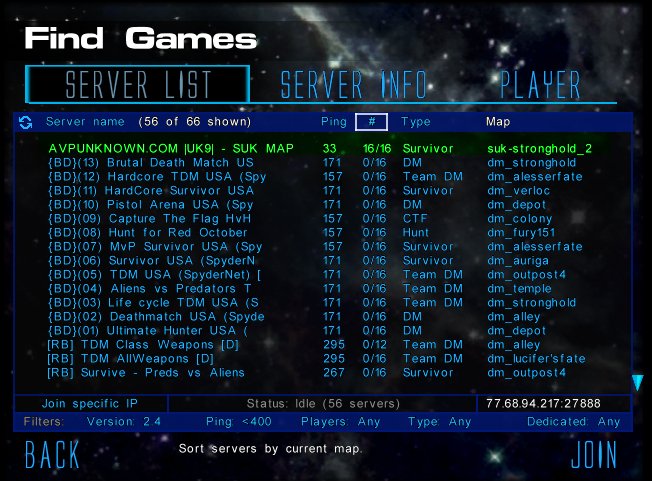This screenshot has width=652, height=481.
Task: Click the dm_temple map entry
Action: [519, 289]
